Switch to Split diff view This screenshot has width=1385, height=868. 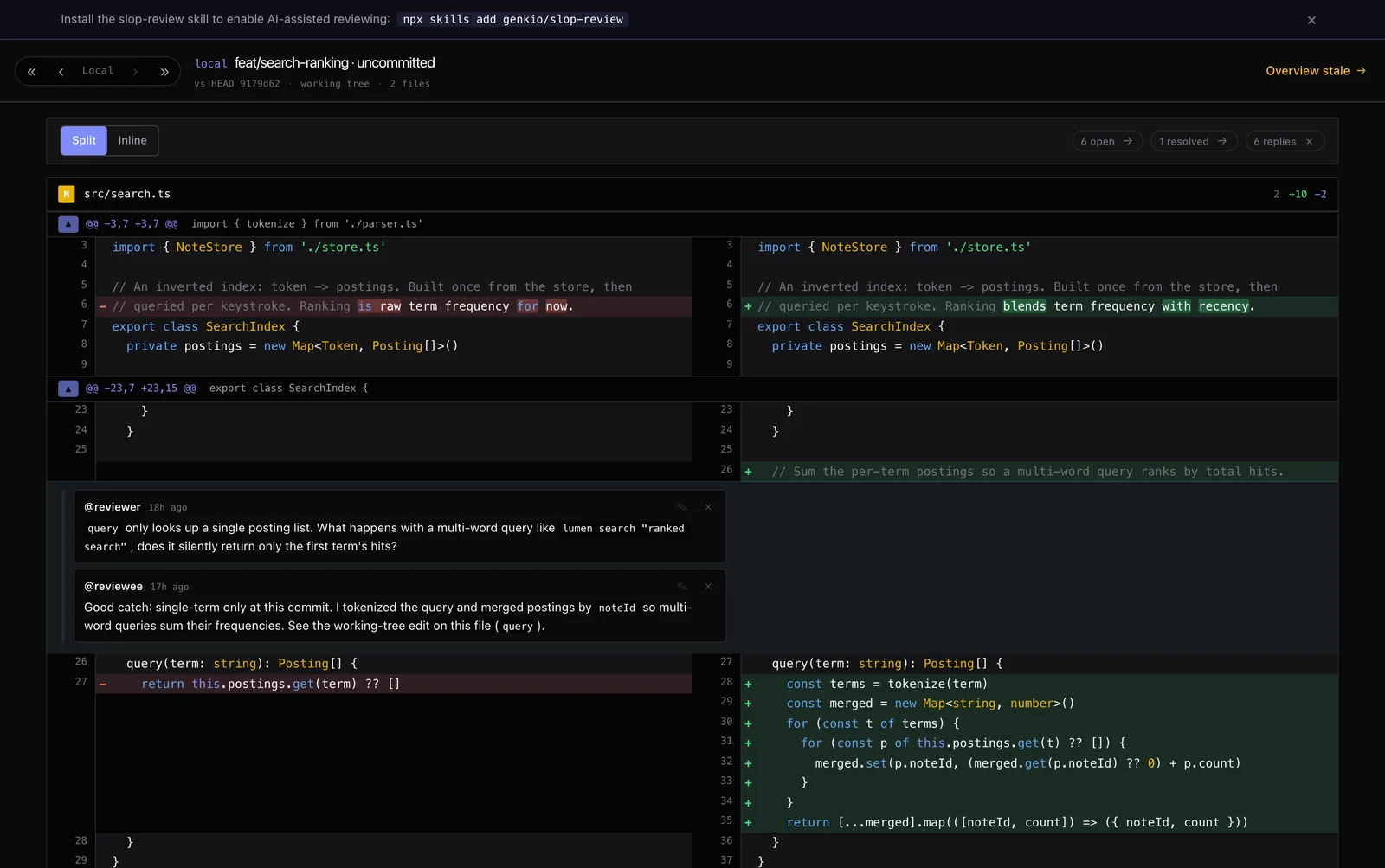[84, 140]
